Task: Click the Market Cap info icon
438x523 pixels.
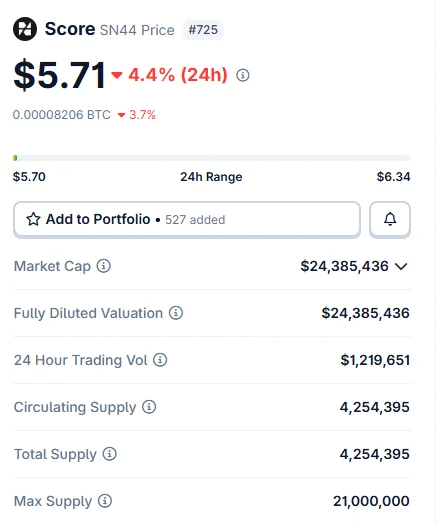Action: tap(104, 267)
